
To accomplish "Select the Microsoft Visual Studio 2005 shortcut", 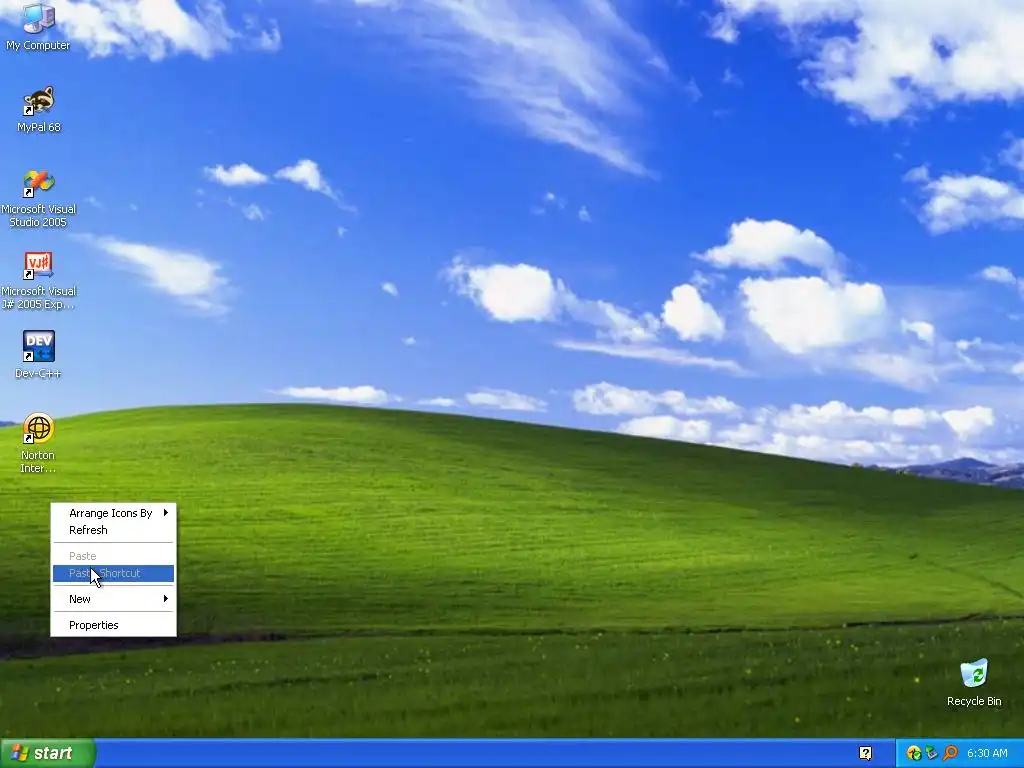I will tap(39, 198).
